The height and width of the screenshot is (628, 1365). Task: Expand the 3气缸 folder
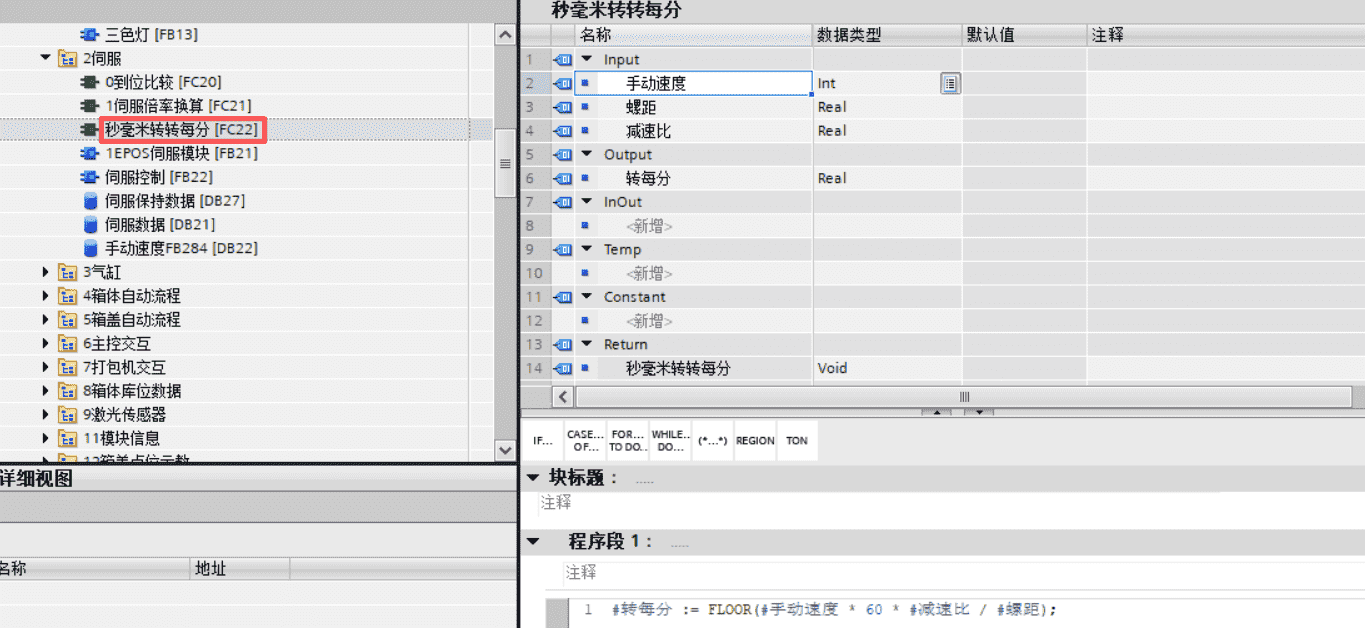click(46, 272)
